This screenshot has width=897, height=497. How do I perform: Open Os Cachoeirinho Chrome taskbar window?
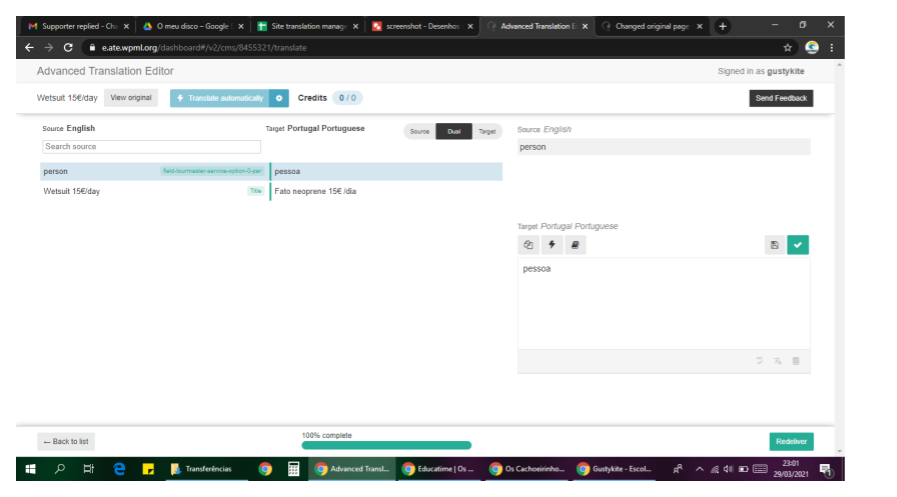click(x=526, y=469)
